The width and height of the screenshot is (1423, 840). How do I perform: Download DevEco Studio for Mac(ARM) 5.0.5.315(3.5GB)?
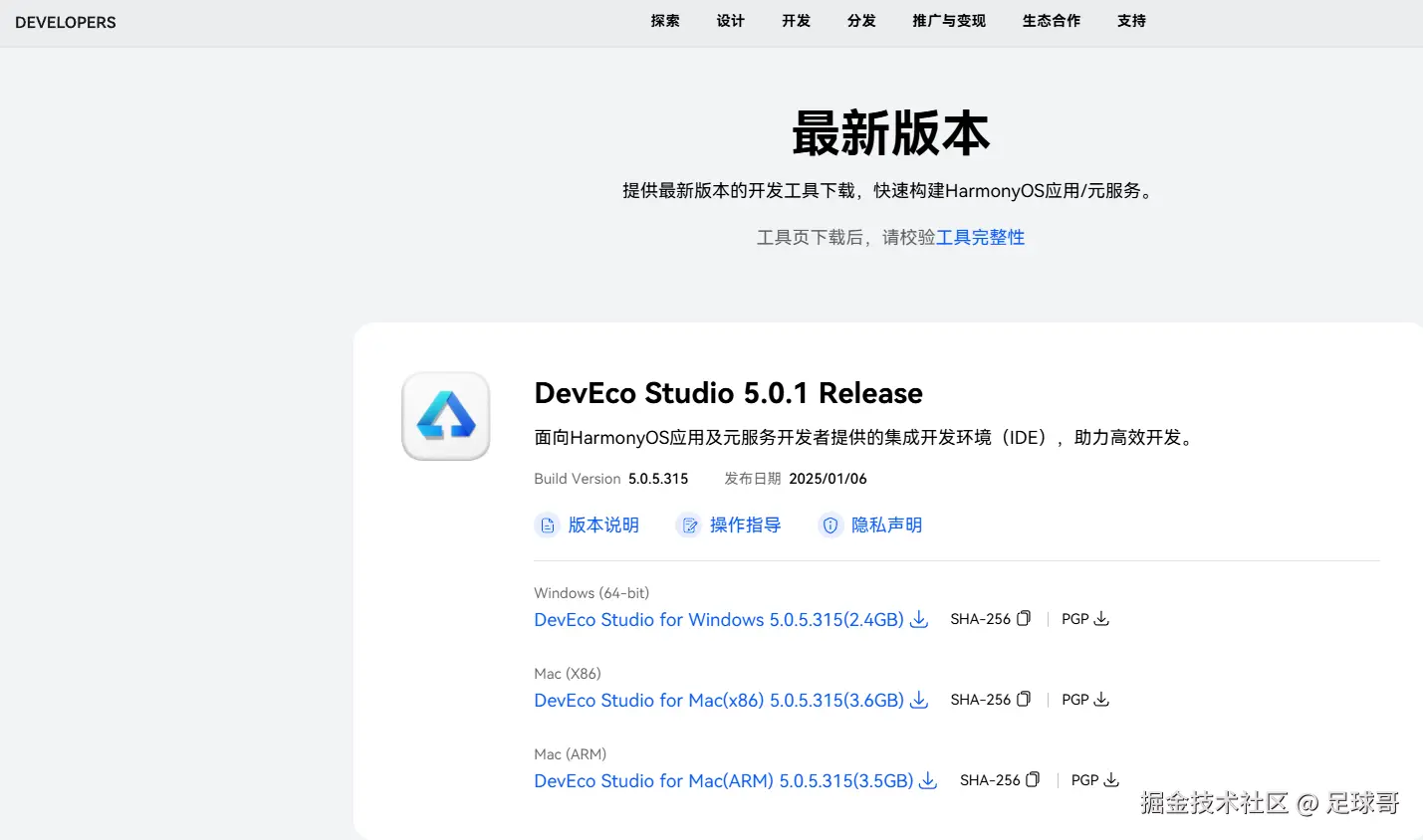click(x=724, y=780)
